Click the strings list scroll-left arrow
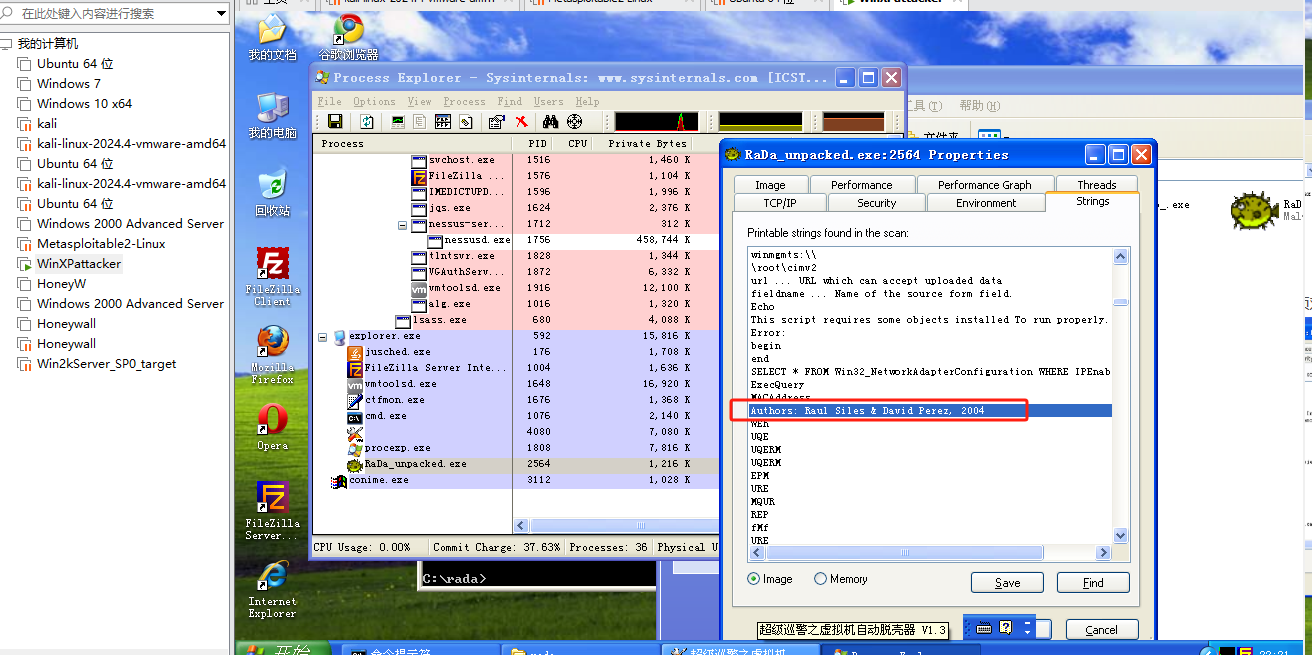The height and width of the screenshot is (655, 1312). coord(755,553)
